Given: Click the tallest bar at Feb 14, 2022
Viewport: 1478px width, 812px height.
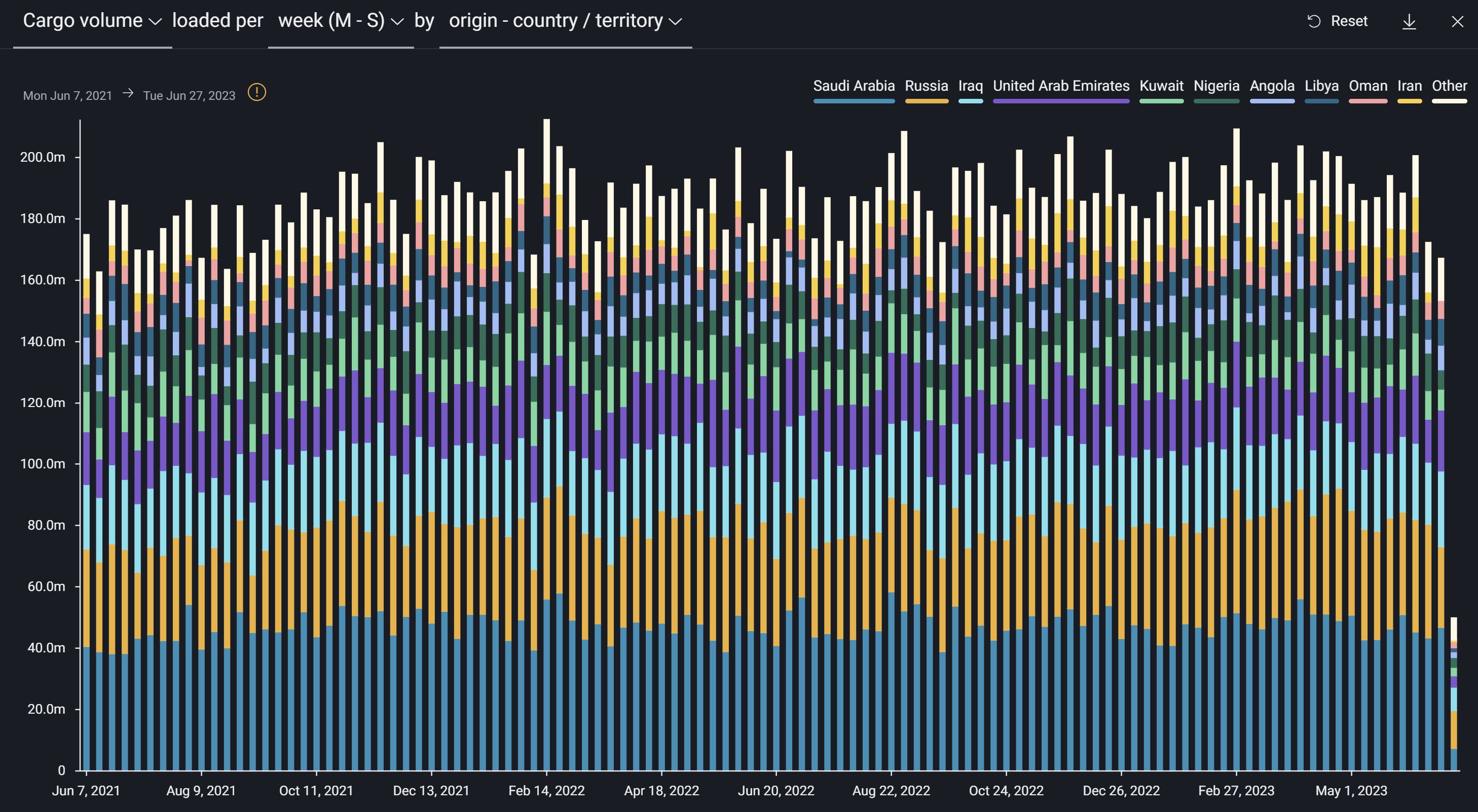Looking at the screenshot, I should point(546,445).
